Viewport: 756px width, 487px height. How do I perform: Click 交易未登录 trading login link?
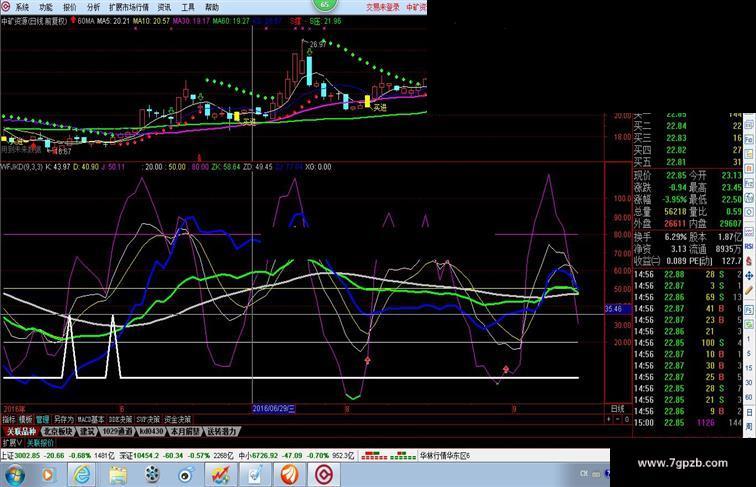[x=383, y=7]
